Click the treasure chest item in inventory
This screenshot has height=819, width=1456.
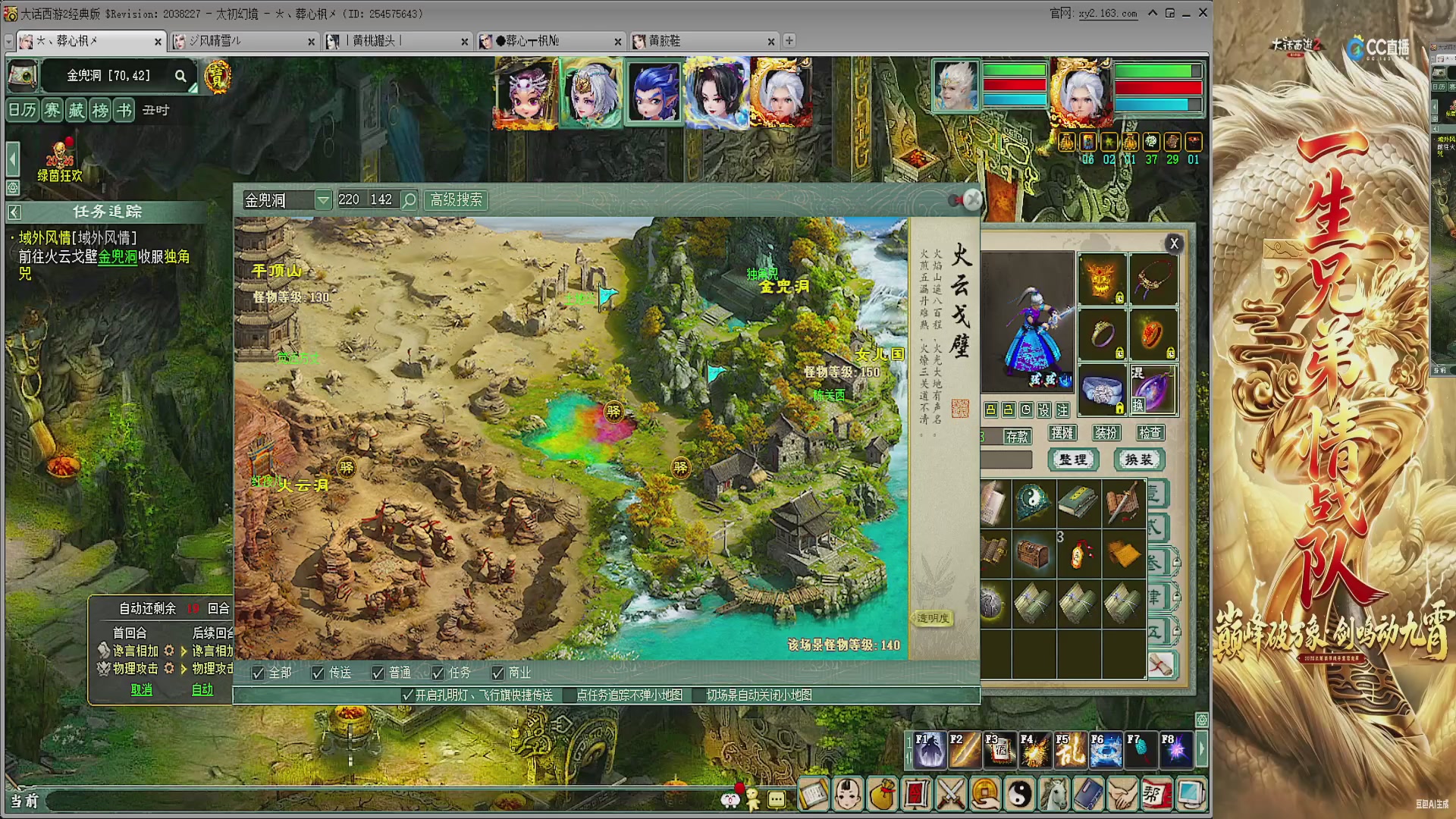point(1034,554)
